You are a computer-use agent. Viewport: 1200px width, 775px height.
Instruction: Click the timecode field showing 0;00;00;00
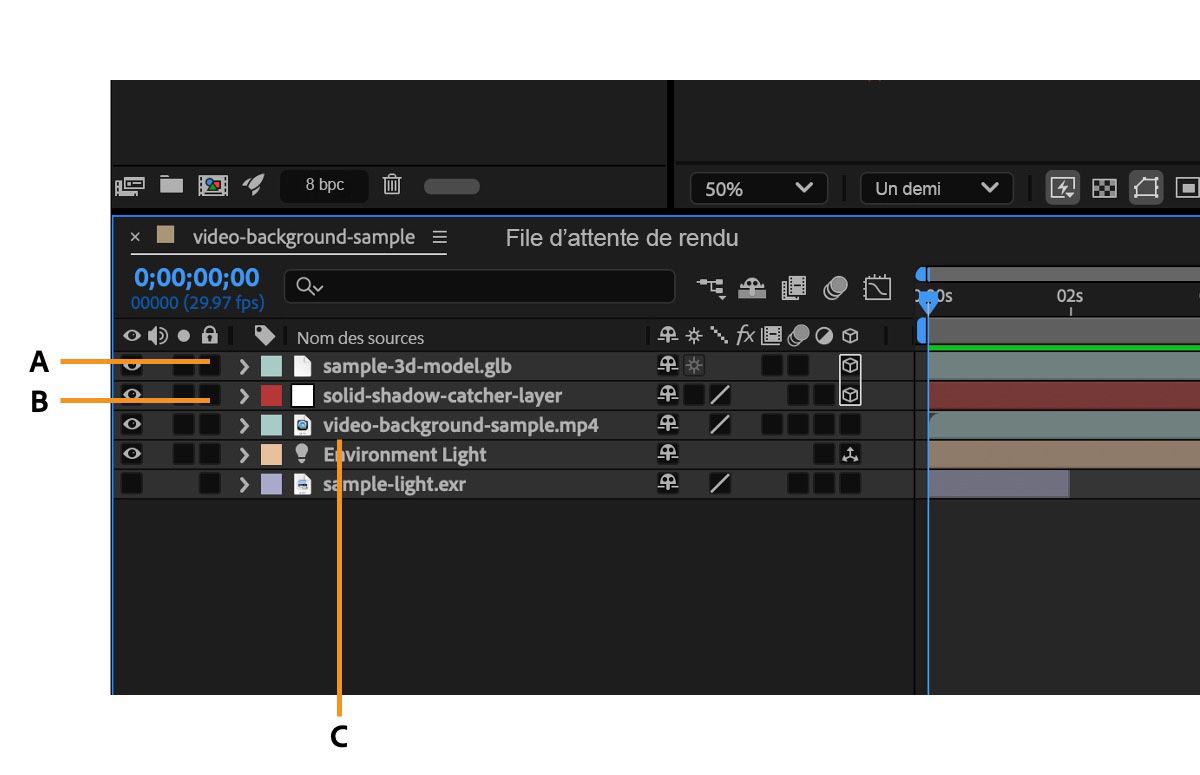[194, 278]
